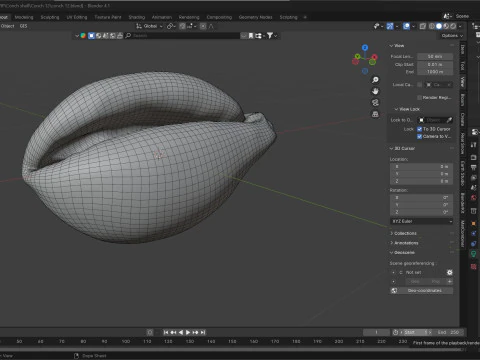Expand the Collections panel
The height and width of the screenshot is (360, 480).
tap(403, 233)
